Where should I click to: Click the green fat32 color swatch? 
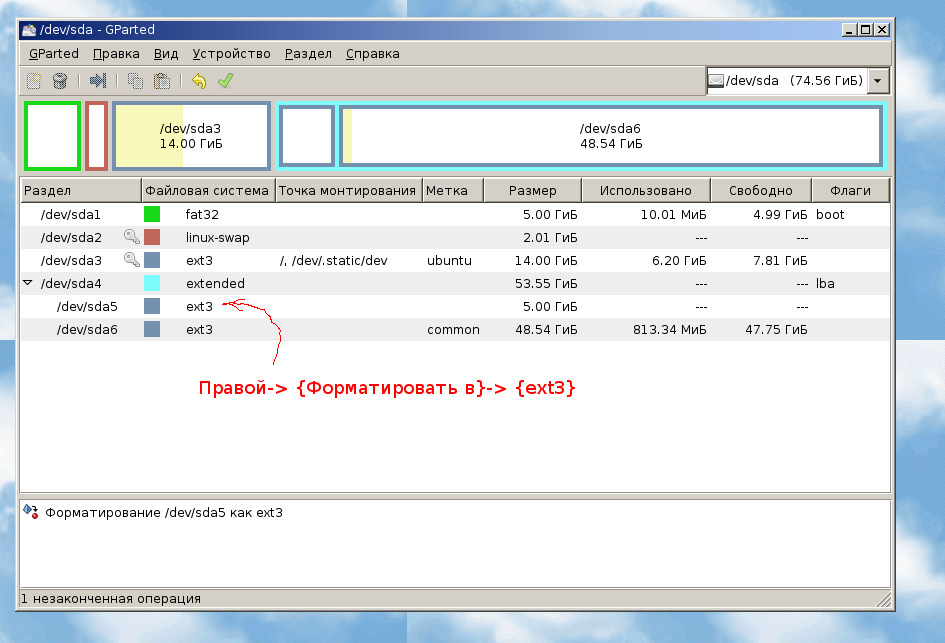(152, 214)
